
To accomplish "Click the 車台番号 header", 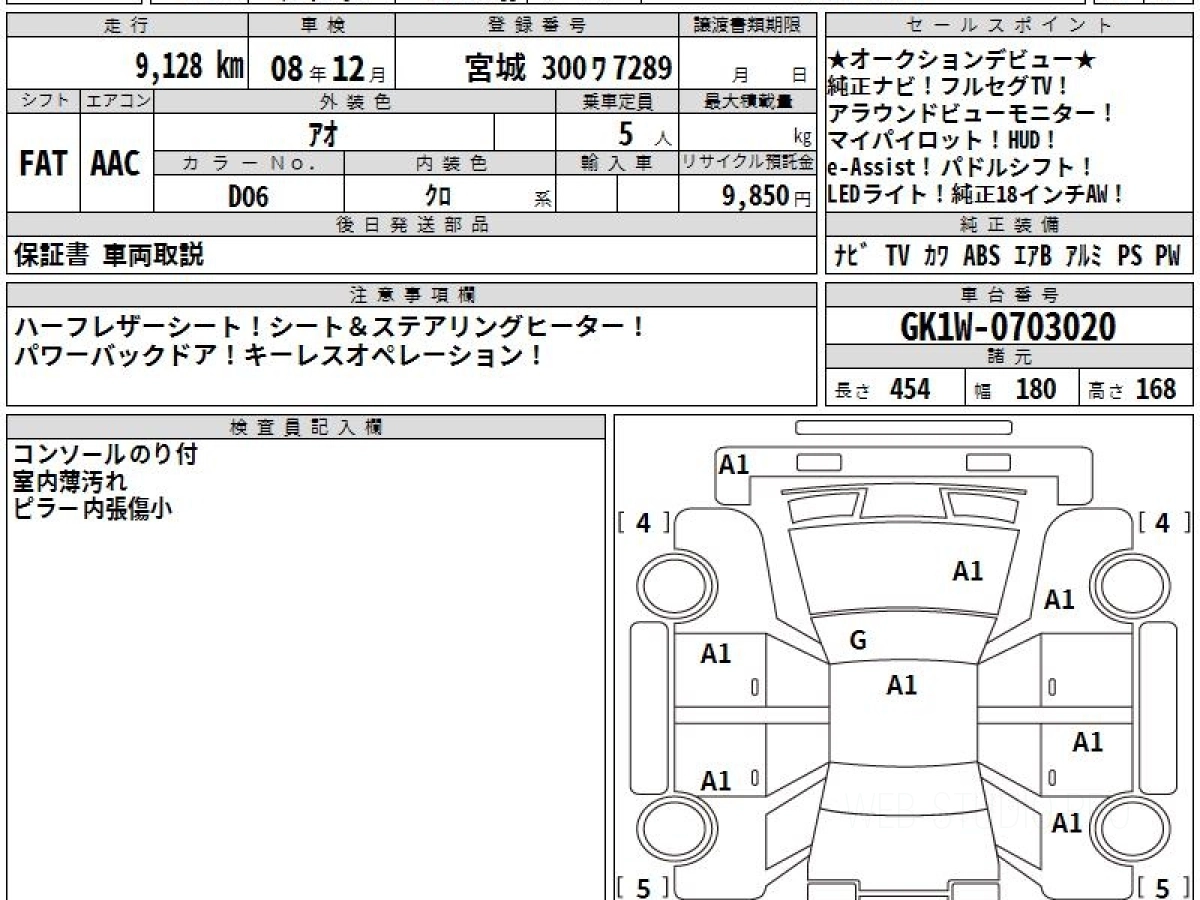I will (1010, 294).
